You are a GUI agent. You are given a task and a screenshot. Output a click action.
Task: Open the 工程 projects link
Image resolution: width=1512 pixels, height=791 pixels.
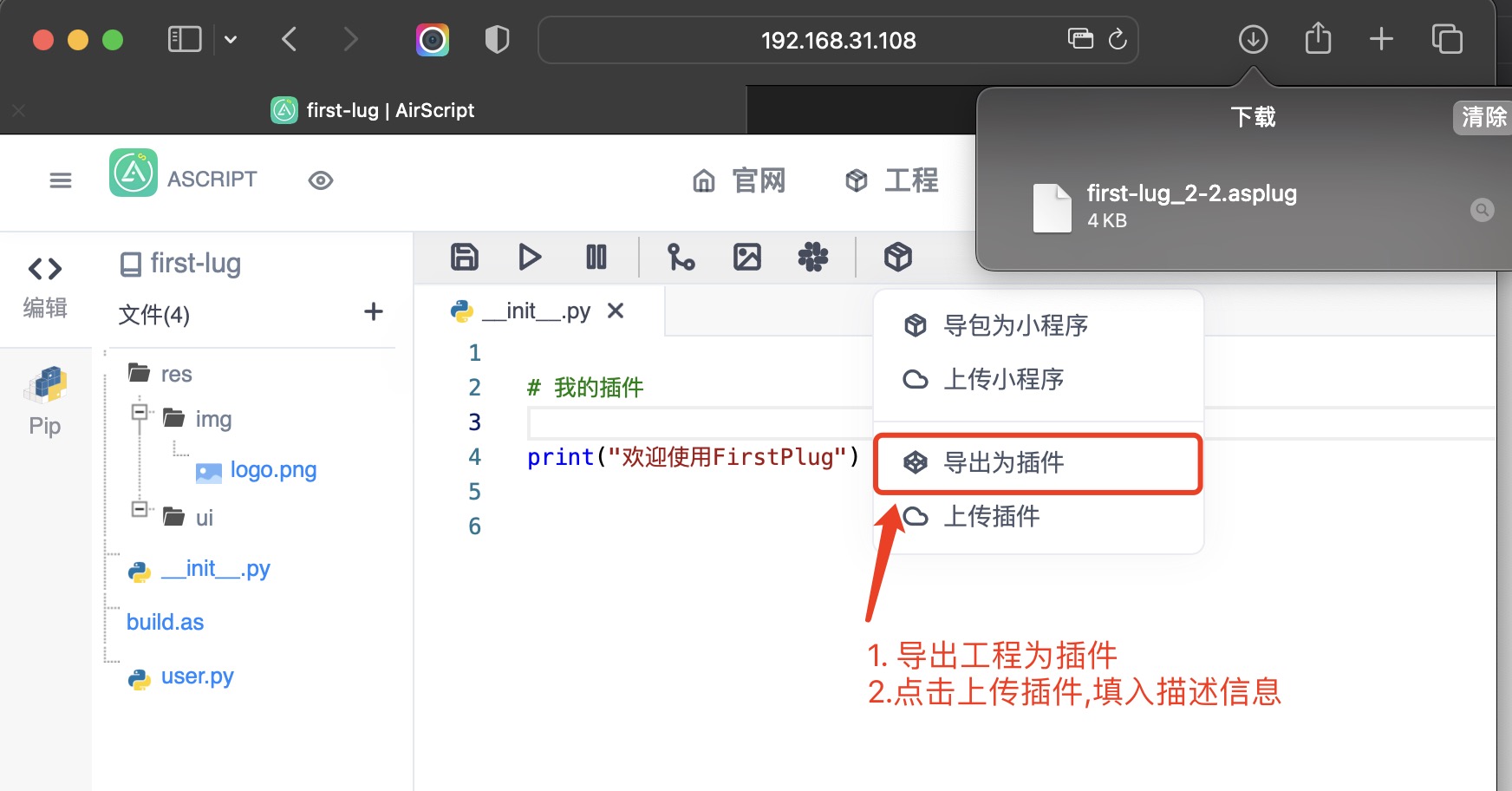(892, 180)
